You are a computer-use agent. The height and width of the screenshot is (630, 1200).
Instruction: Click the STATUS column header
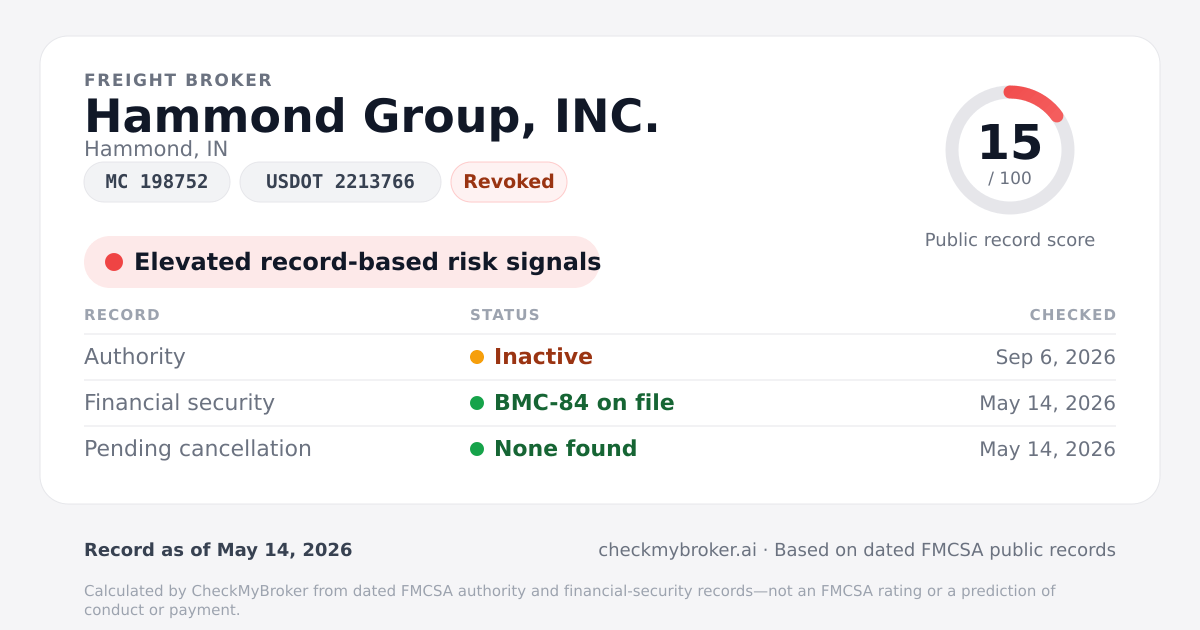[x=505, y=315]
